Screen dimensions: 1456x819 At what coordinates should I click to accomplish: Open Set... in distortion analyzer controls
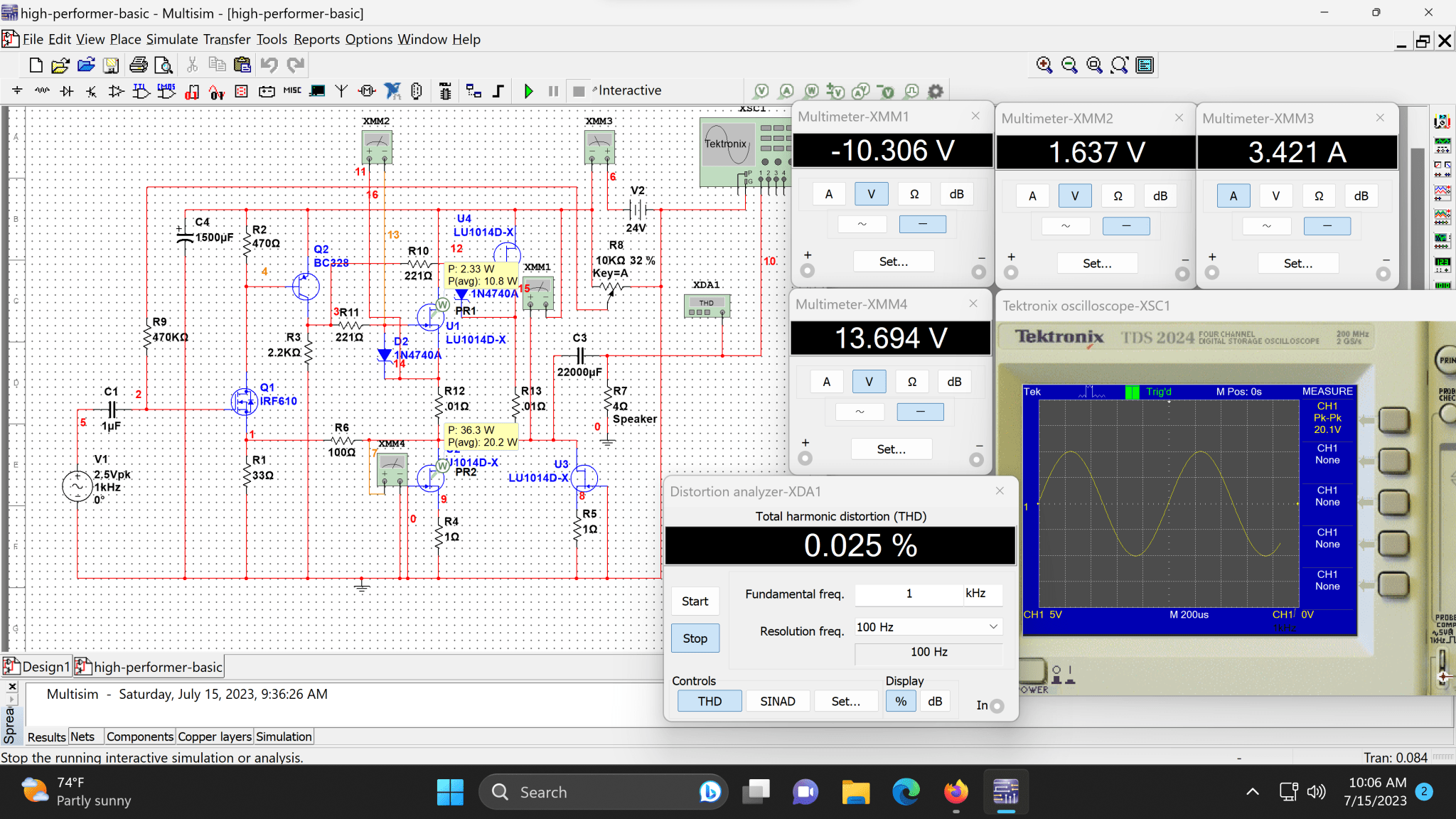846,701
